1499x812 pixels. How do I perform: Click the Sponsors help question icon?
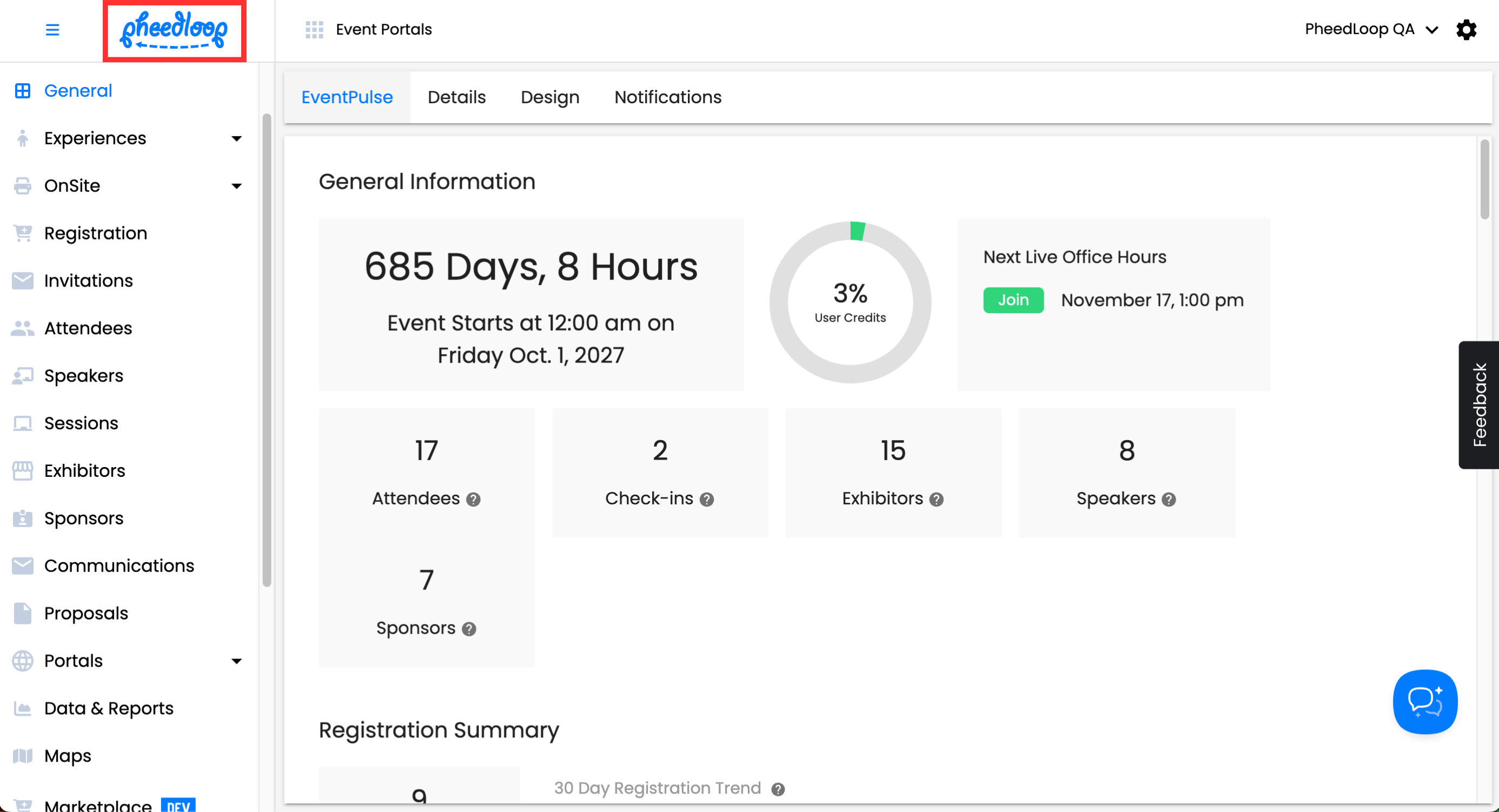(x=469, y=629)
